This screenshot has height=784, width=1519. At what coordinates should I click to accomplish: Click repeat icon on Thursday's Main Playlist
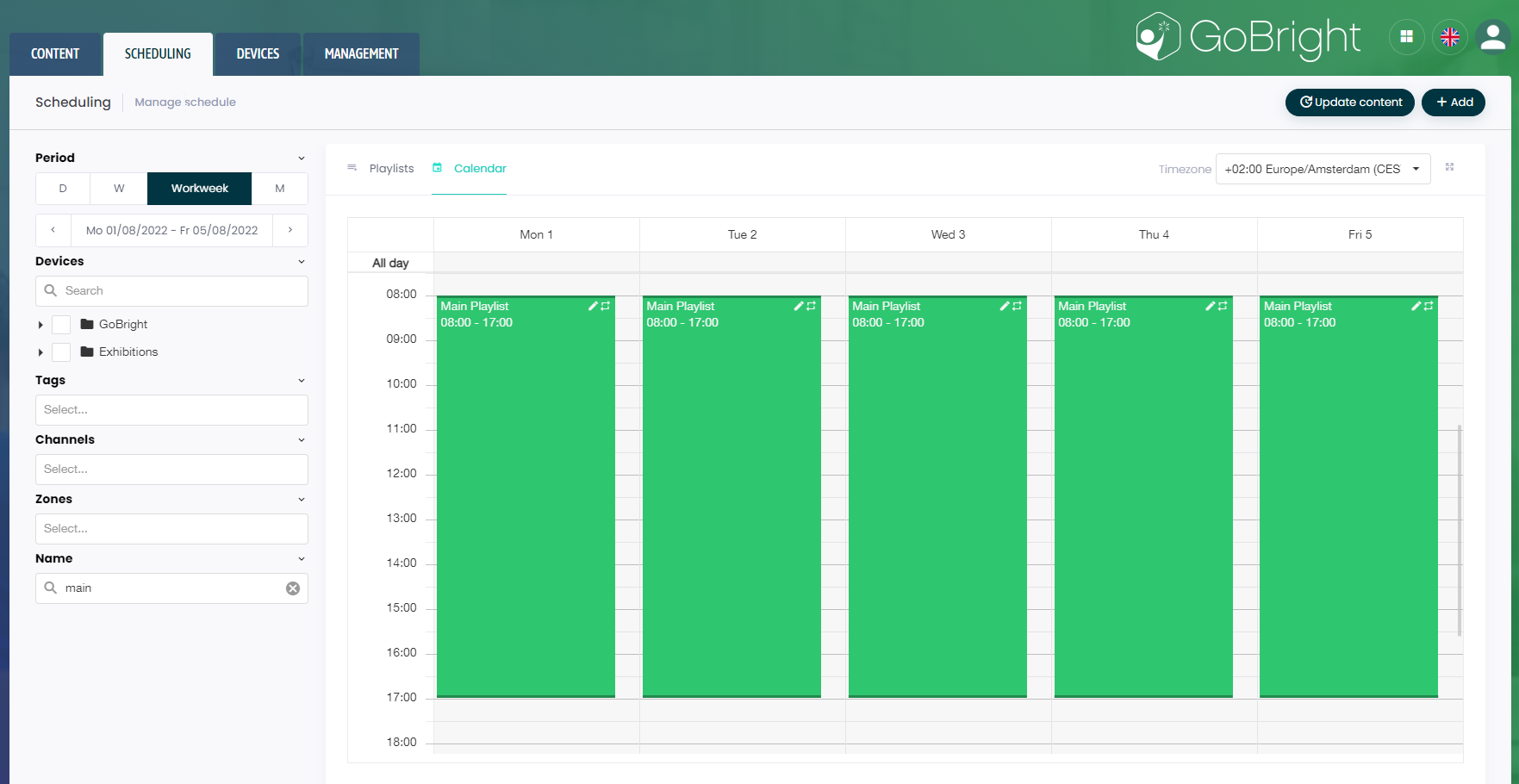(x=1223, y=306)
